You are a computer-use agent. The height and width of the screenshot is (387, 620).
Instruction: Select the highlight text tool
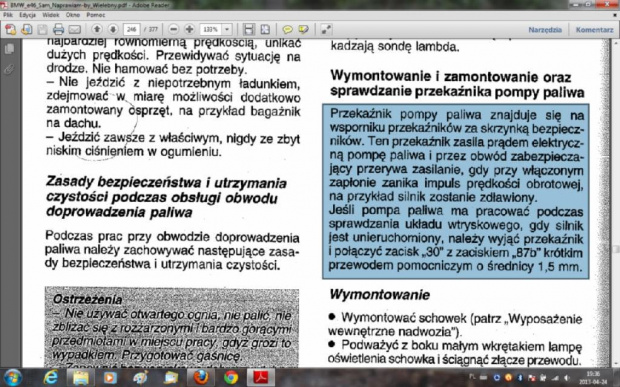303,30
